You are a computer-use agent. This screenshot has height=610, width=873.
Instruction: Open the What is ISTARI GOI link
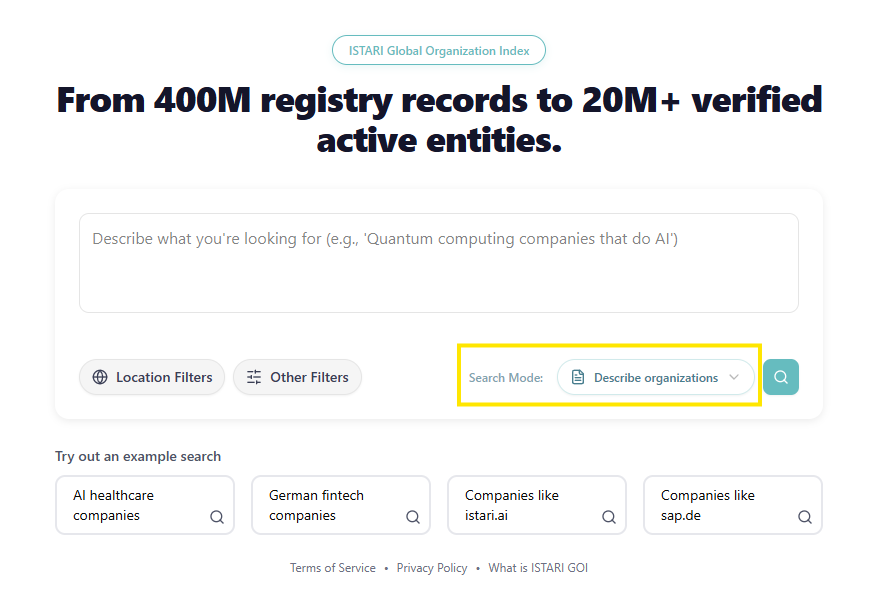538,568
